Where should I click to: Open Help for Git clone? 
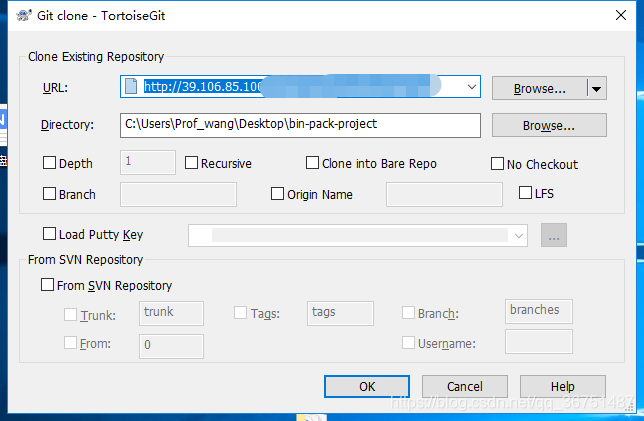563,386
